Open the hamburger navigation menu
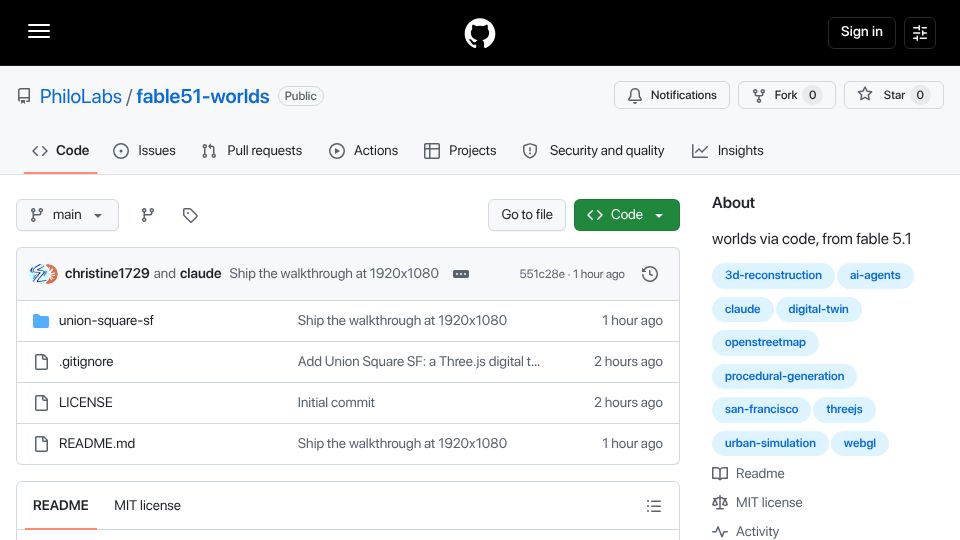The height and width of the screenshot is (540, 960). (39, 31)
